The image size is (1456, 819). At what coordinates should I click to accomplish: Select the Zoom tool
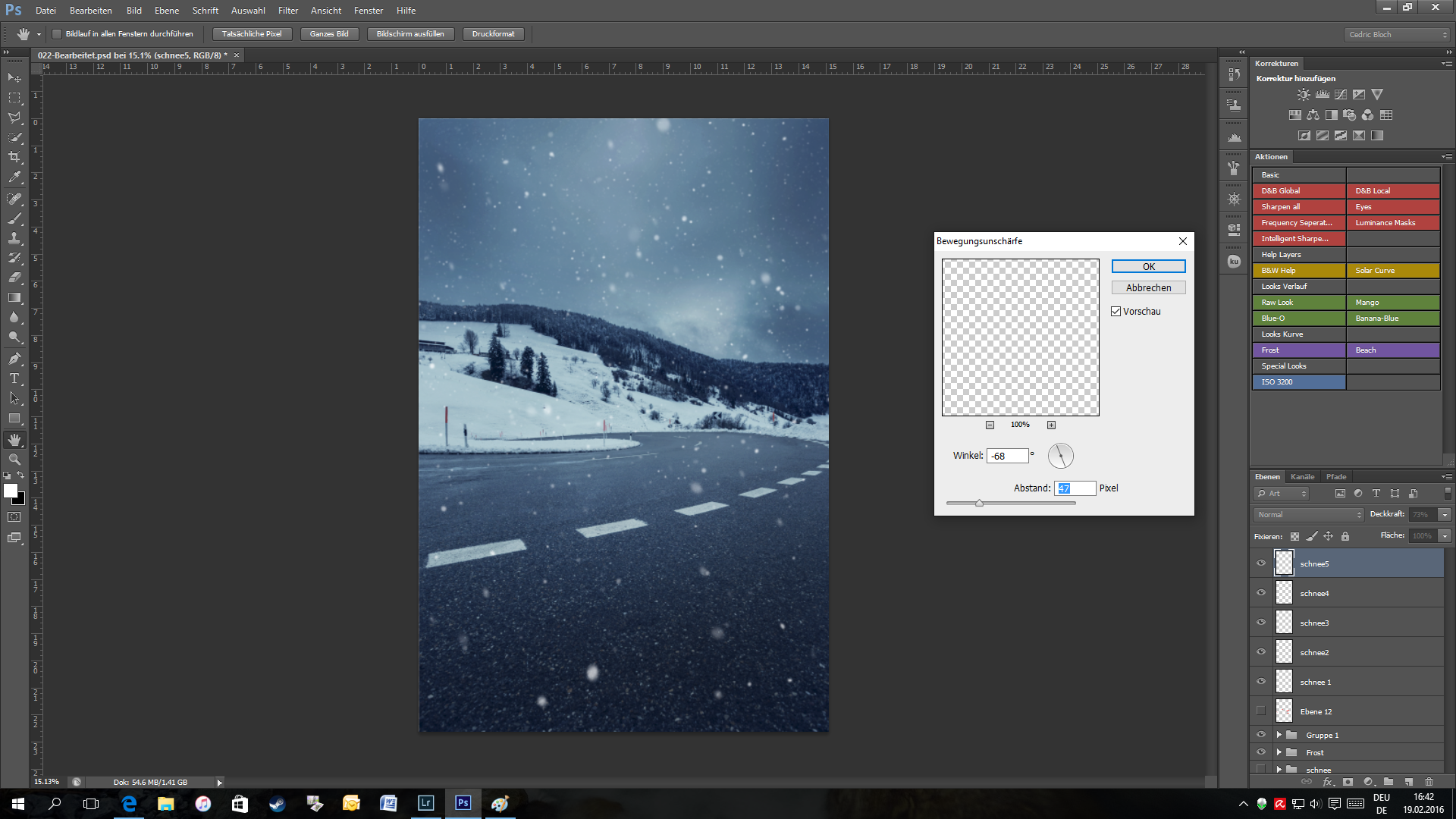pos(14,460)
